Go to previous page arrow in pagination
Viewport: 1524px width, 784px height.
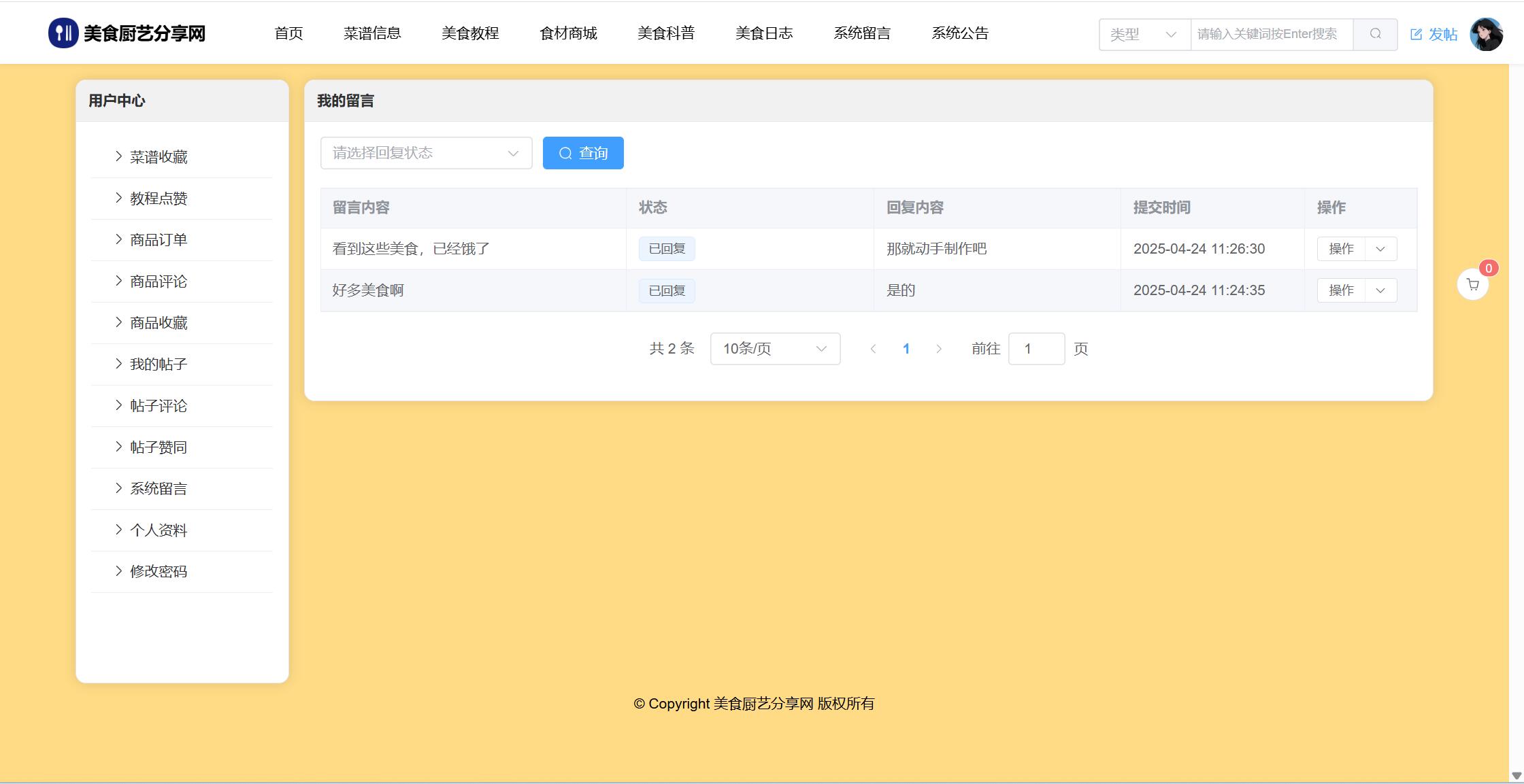[873, 349]
